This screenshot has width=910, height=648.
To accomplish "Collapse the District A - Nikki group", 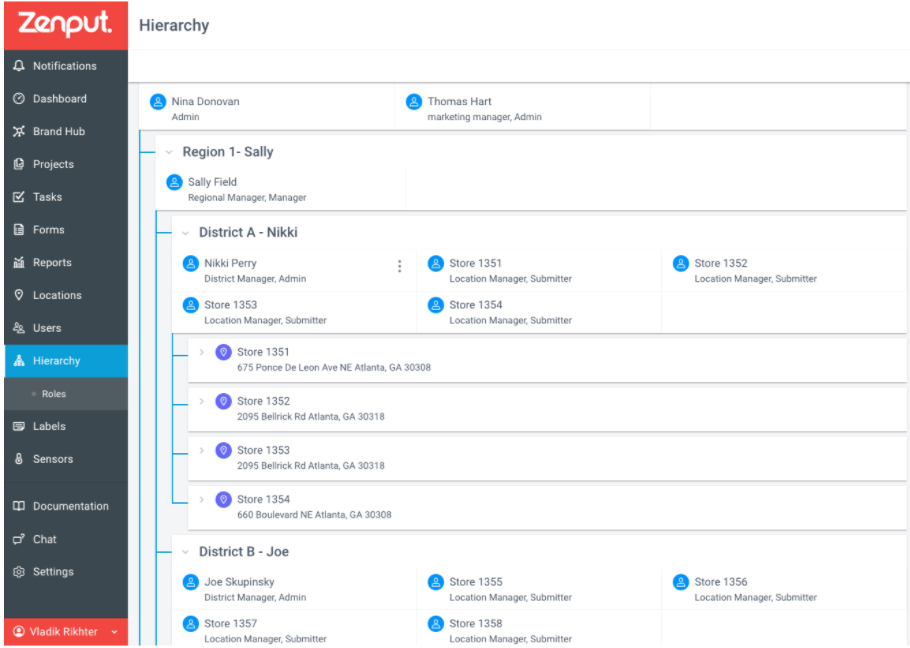I will click(185, 233).
